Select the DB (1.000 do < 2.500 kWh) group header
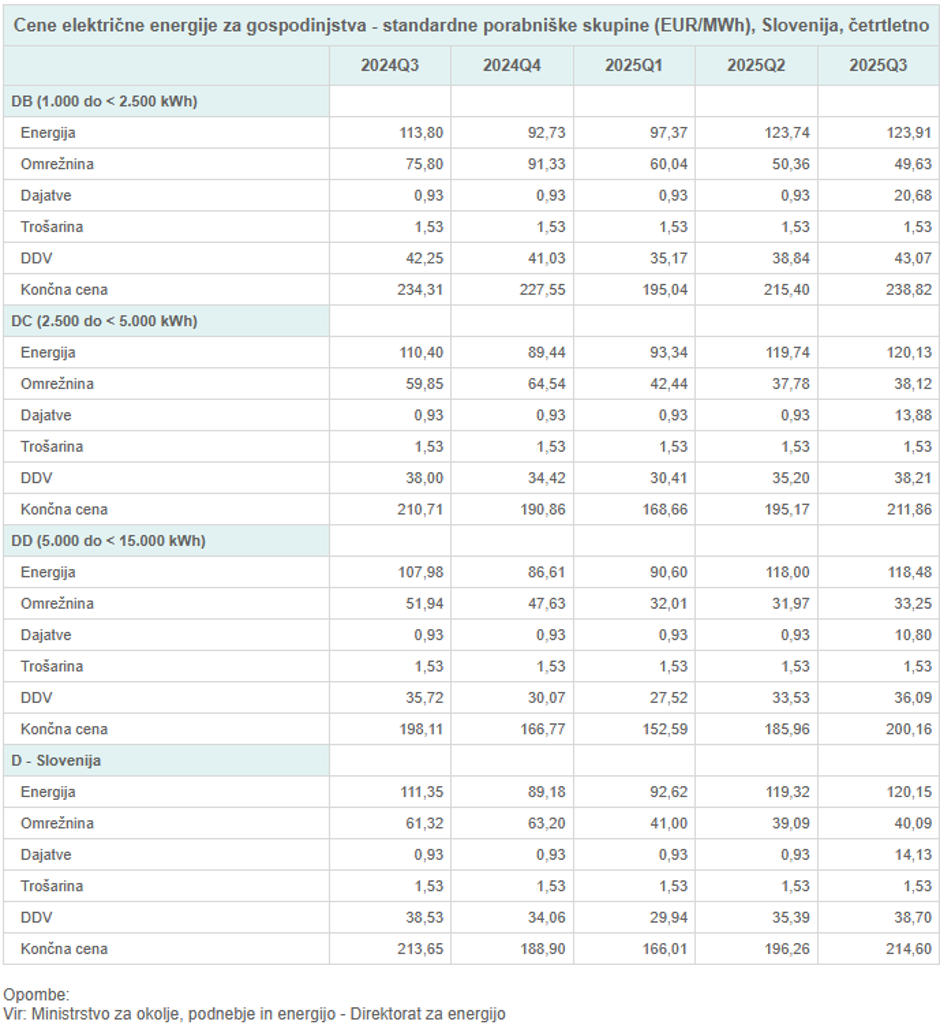 (104, 101)
